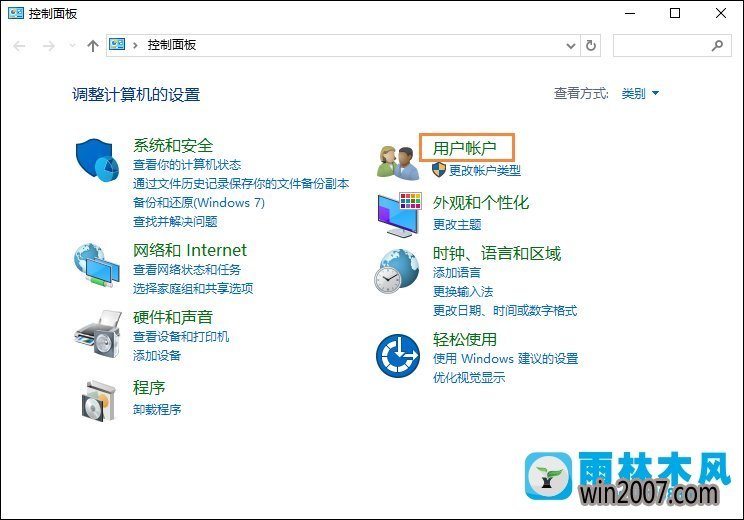Click the back arrow navigation button

point(19,46)
